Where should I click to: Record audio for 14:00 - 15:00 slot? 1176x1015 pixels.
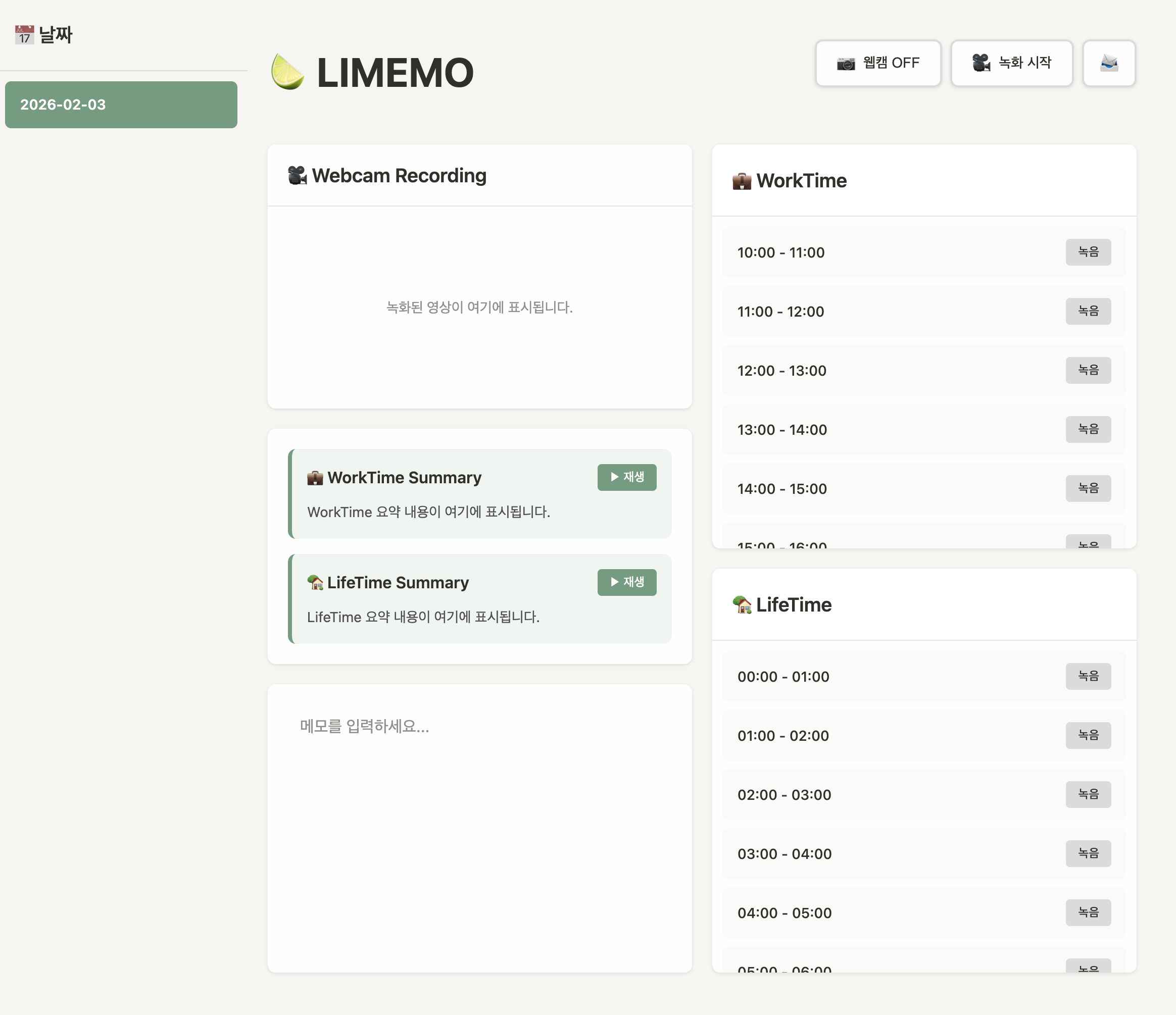click(x=1088, y=488)
